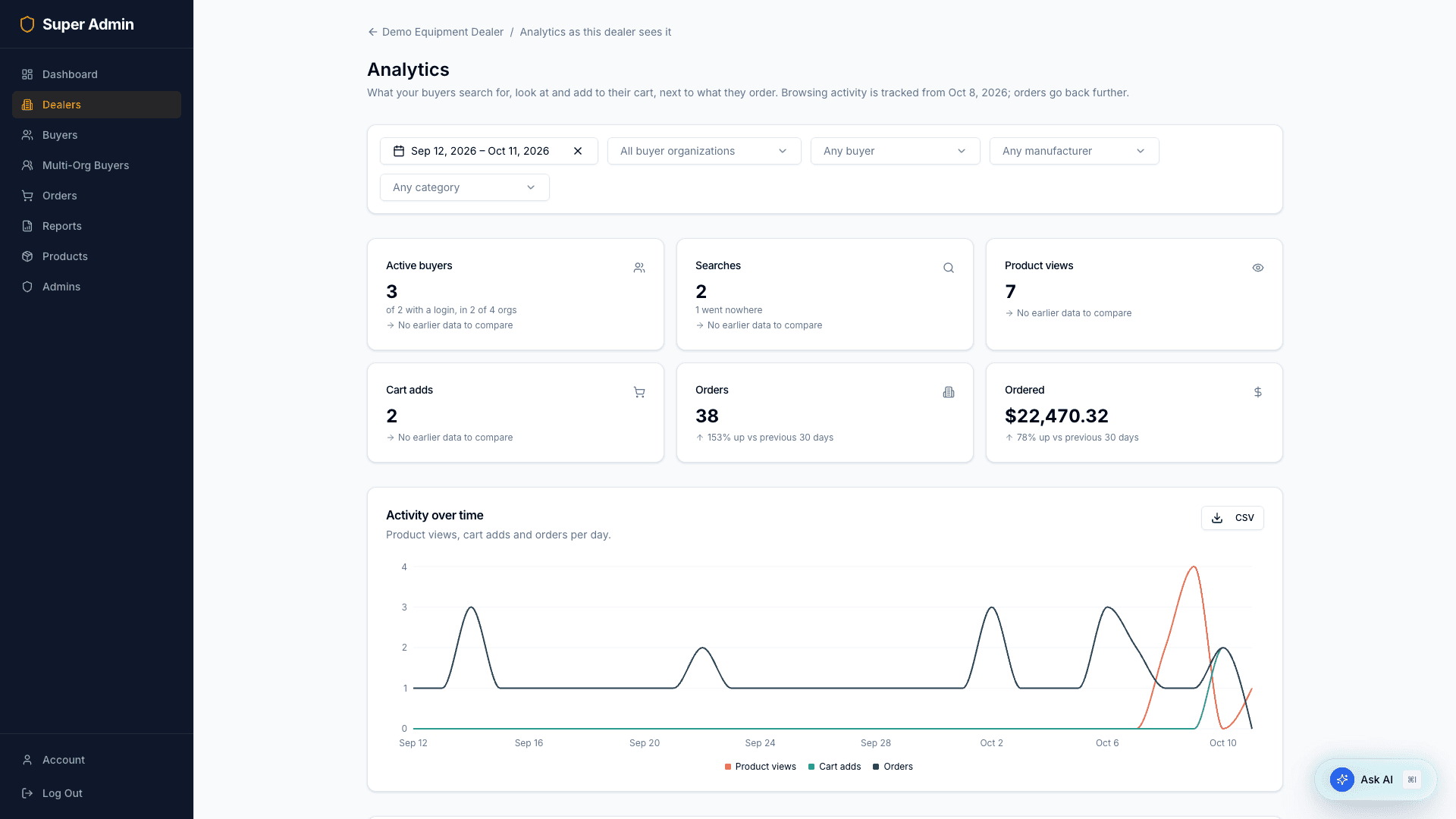The height and width of the screenshot is (819, 1456).
Task: Click the Account user icon in sidebar
Action: pos(27,760)
